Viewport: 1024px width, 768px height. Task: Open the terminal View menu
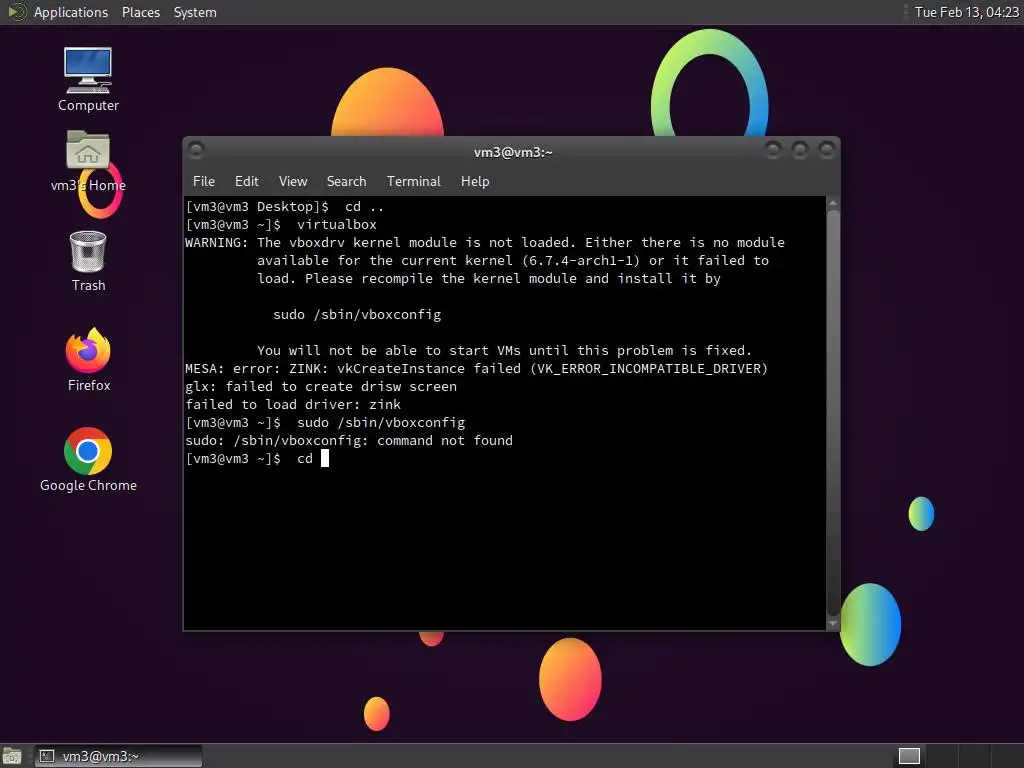293,182
